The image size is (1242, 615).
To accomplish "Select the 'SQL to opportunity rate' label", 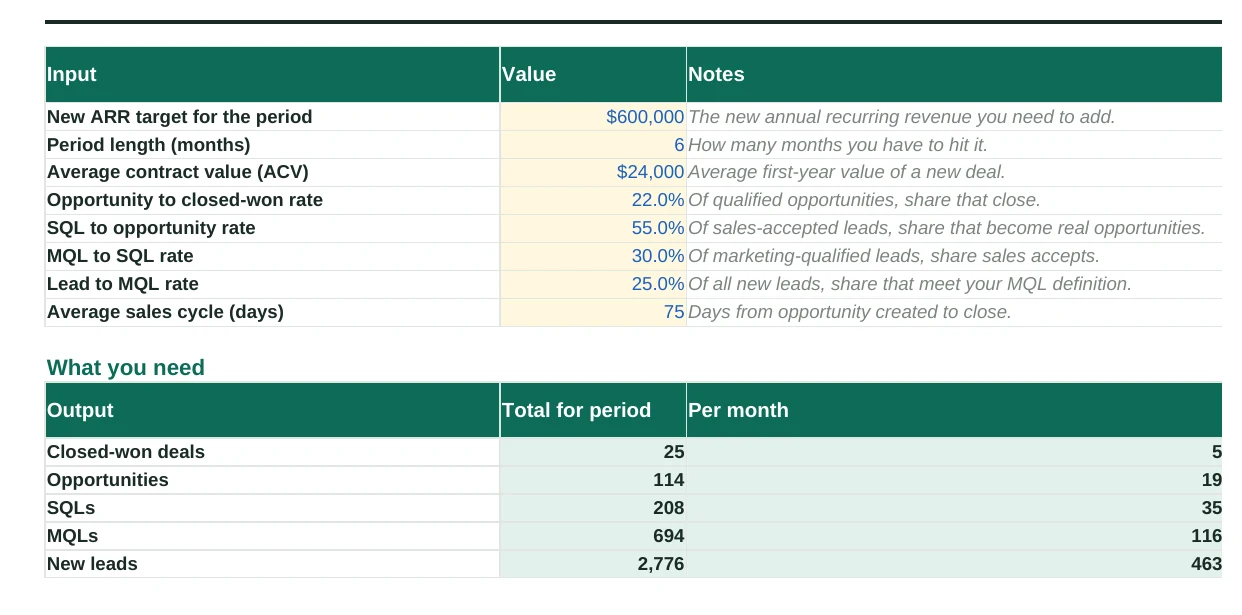I will point(151,228).
